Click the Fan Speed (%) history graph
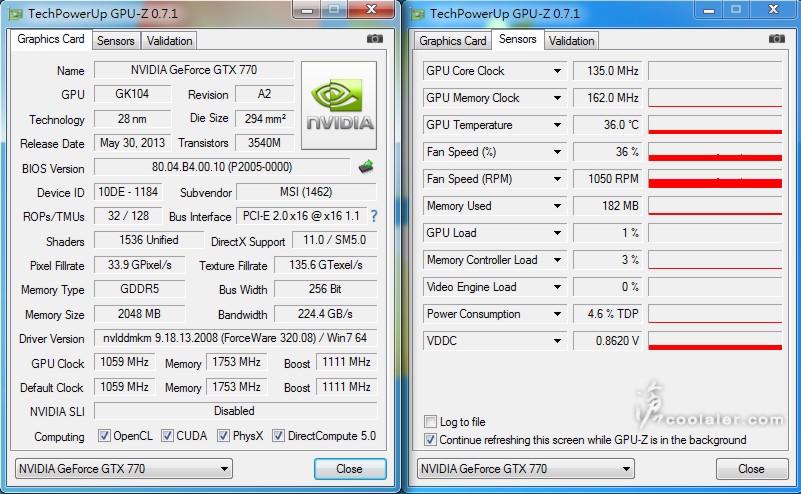The image size is (801, 494). point(715,152)
